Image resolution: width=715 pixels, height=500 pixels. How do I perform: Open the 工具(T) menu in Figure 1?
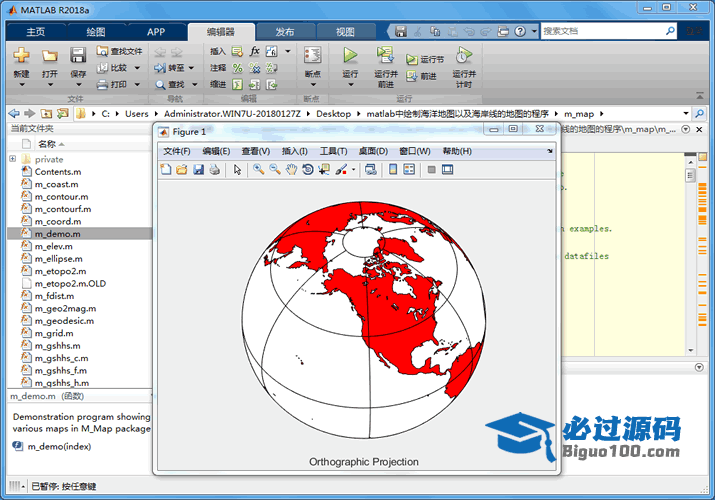(333, 151)
